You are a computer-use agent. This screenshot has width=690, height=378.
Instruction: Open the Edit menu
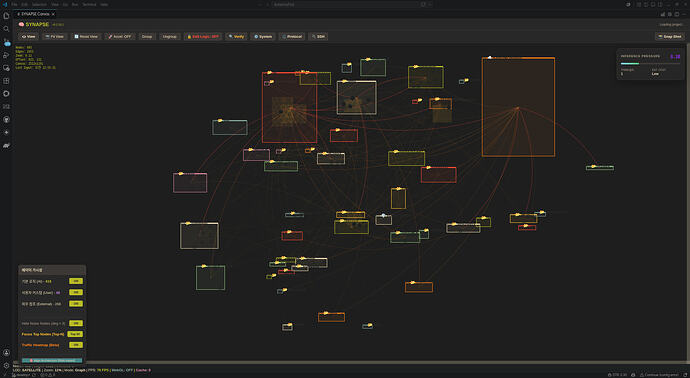25,4
